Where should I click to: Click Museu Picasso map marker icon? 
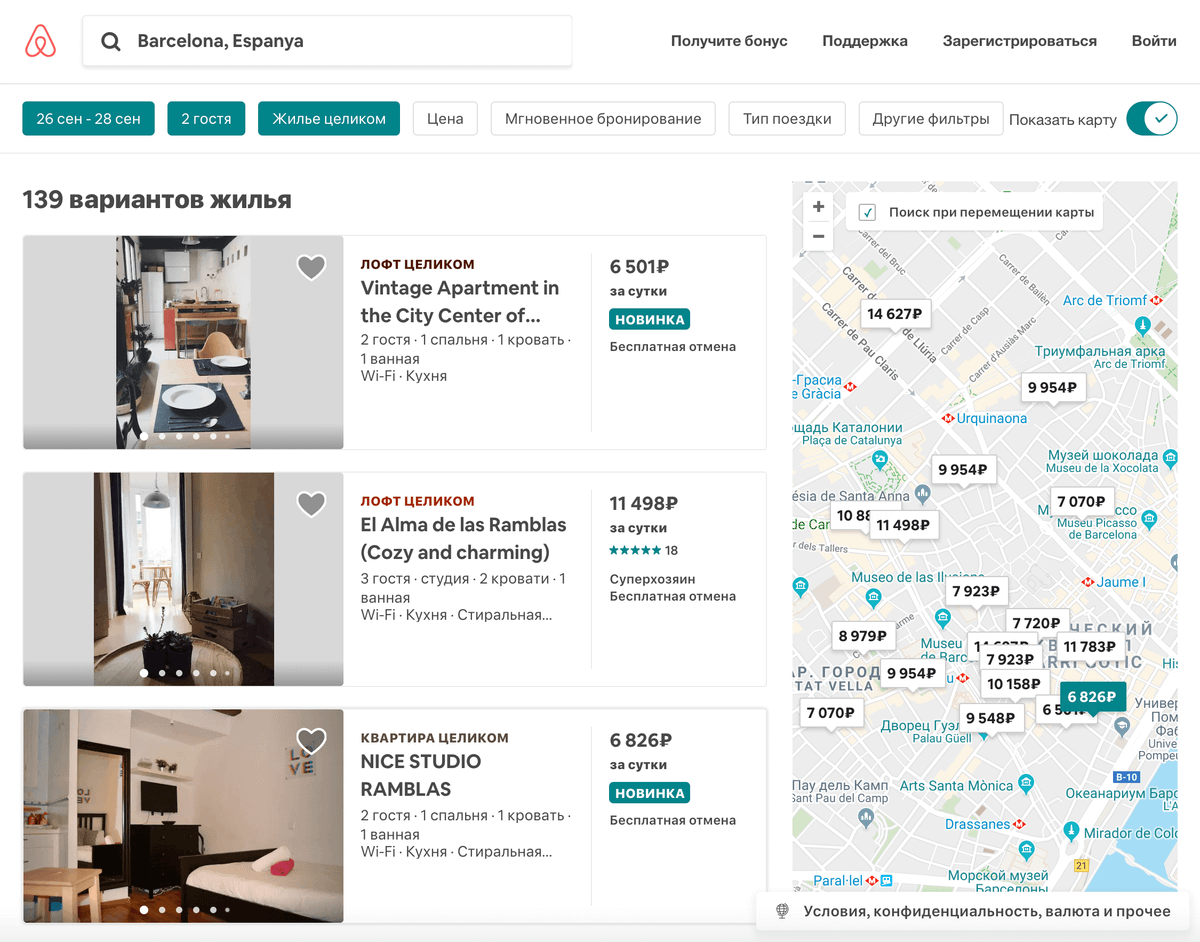pos(1149,518)
